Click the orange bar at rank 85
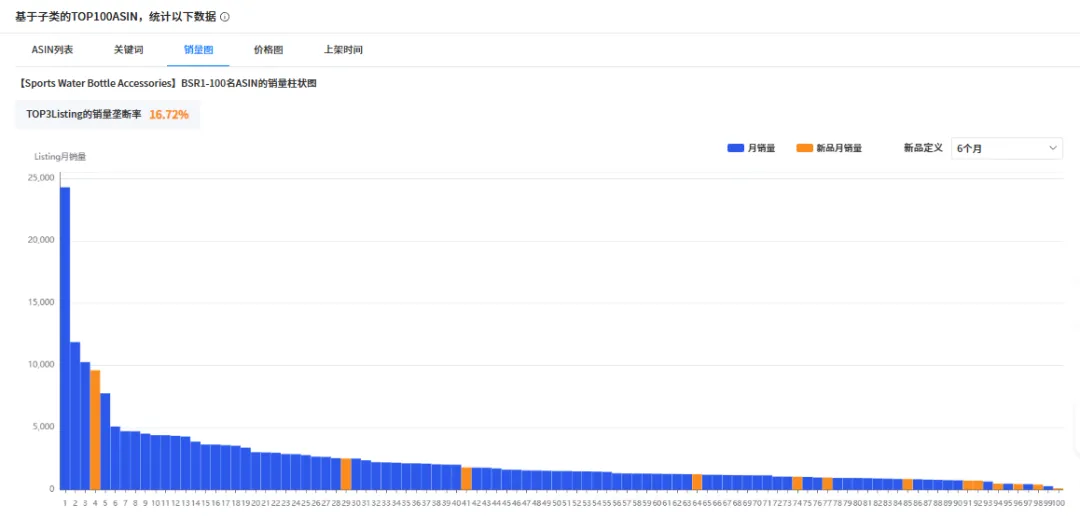Screen dimensions: 1080x519 click(907, 484)
